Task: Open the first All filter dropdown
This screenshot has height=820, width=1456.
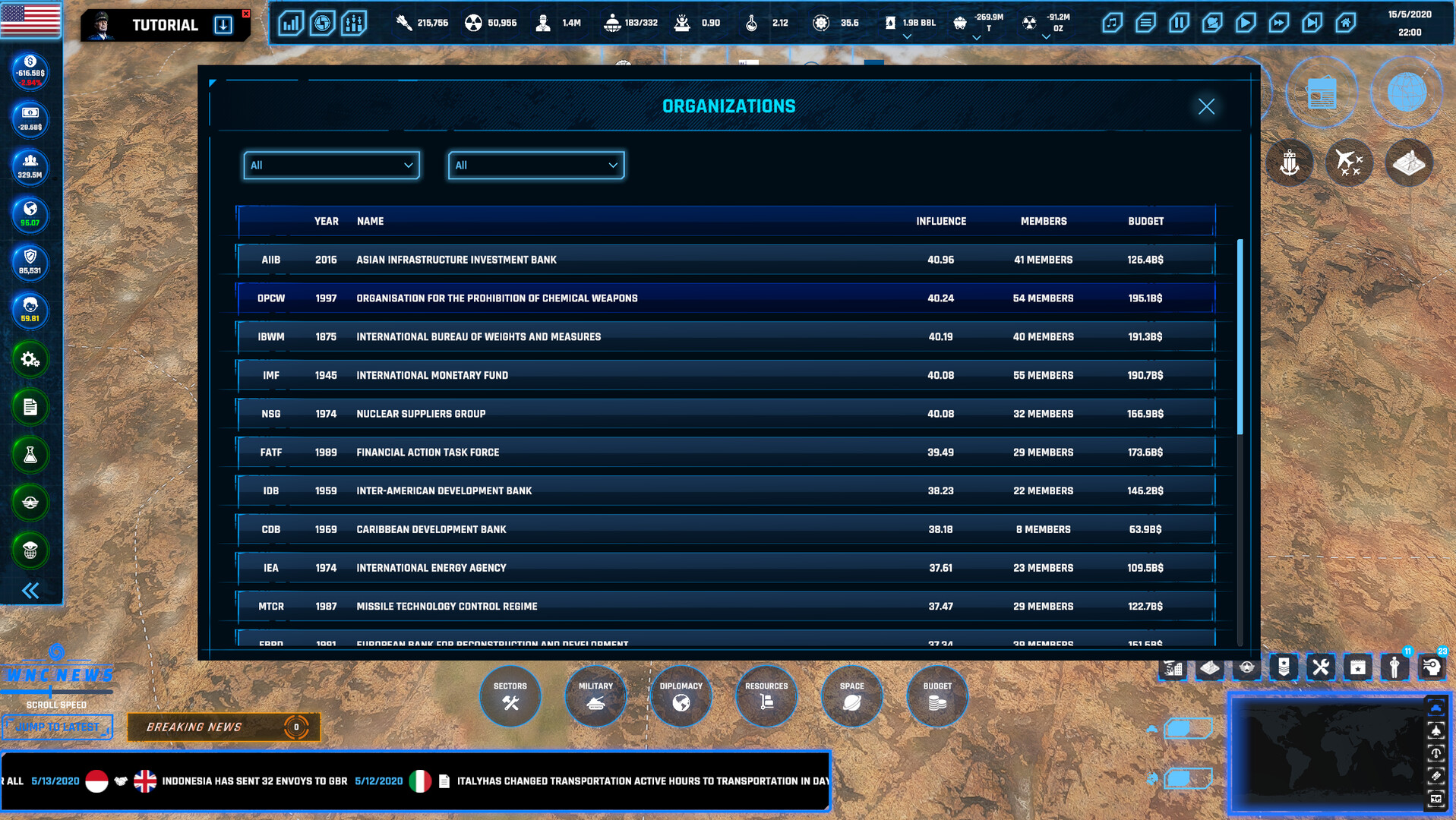Action: point(332,165)
